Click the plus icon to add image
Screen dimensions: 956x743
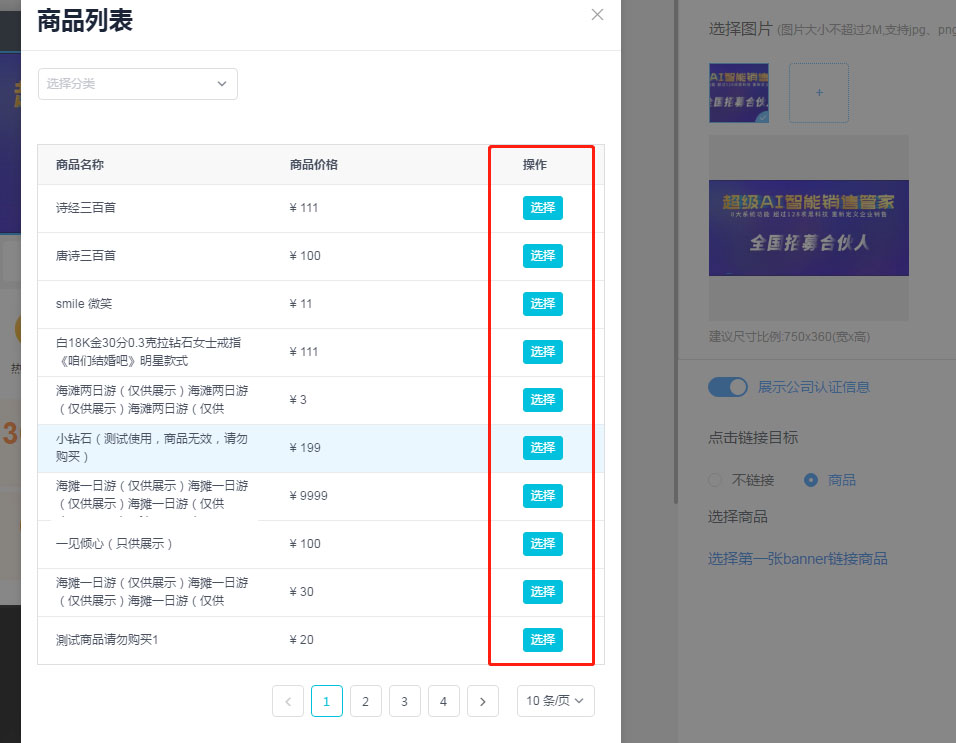coord(819,93)
